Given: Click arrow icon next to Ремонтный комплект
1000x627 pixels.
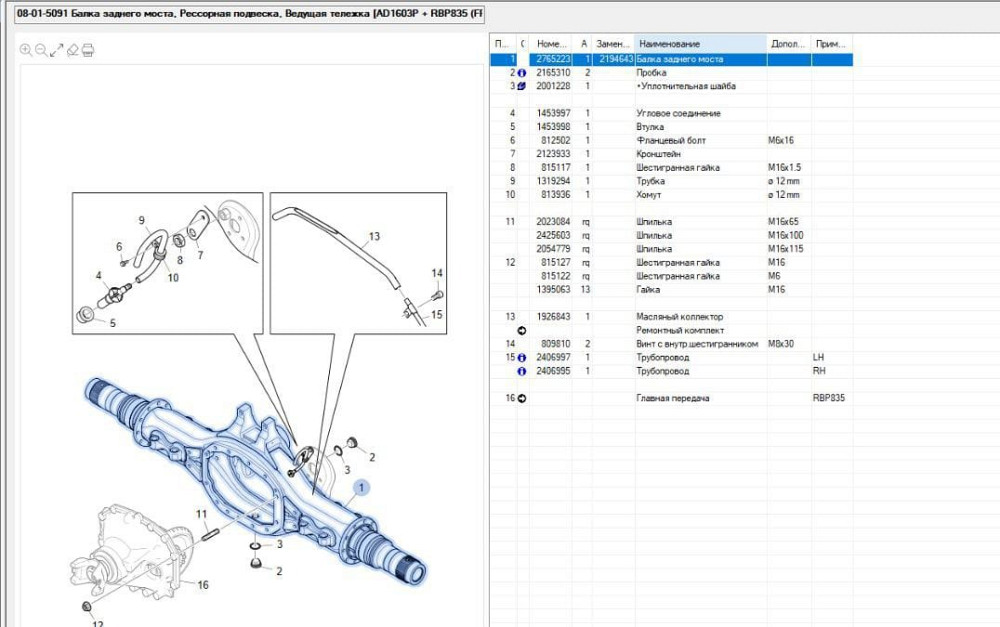Looking at the screenshot, I should point(521,330).
